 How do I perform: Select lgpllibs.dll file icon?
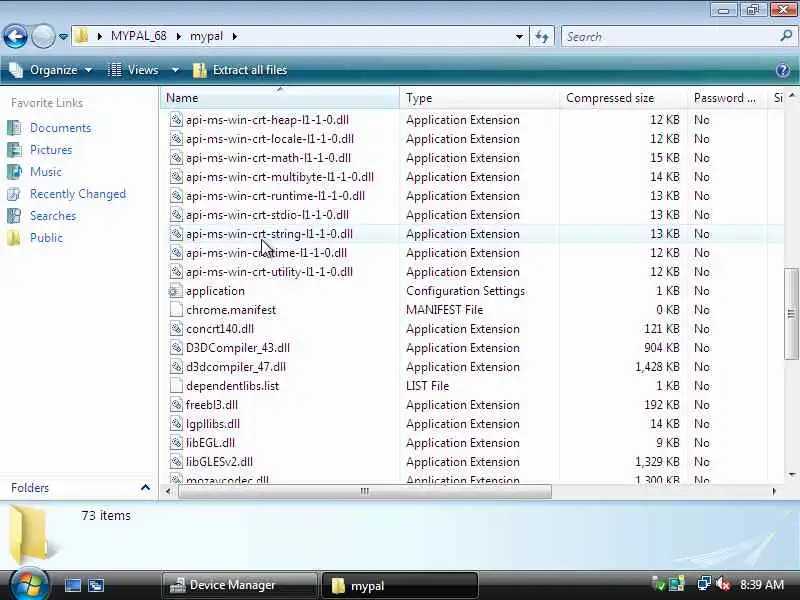pyautogui.click(x=176, y=424)
